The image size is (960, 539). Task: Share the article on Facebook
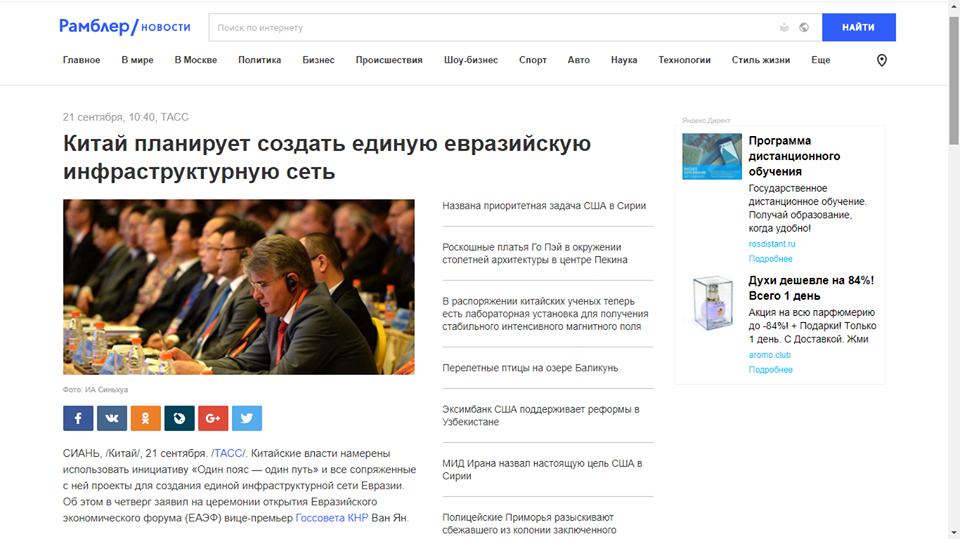coord(78,418)
